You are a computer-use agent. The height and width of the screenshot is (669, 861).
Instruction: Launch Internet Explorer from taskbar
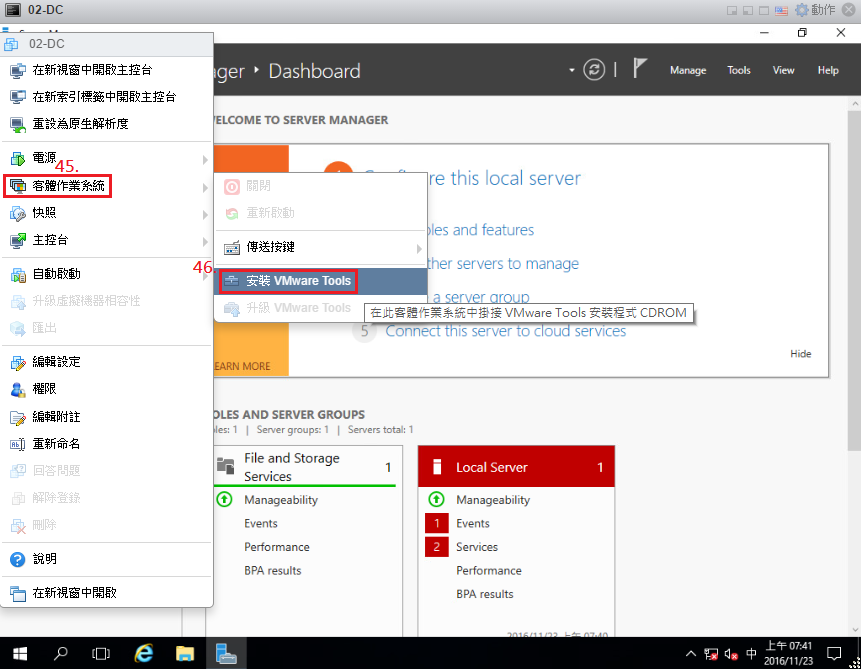pos(144,653)
